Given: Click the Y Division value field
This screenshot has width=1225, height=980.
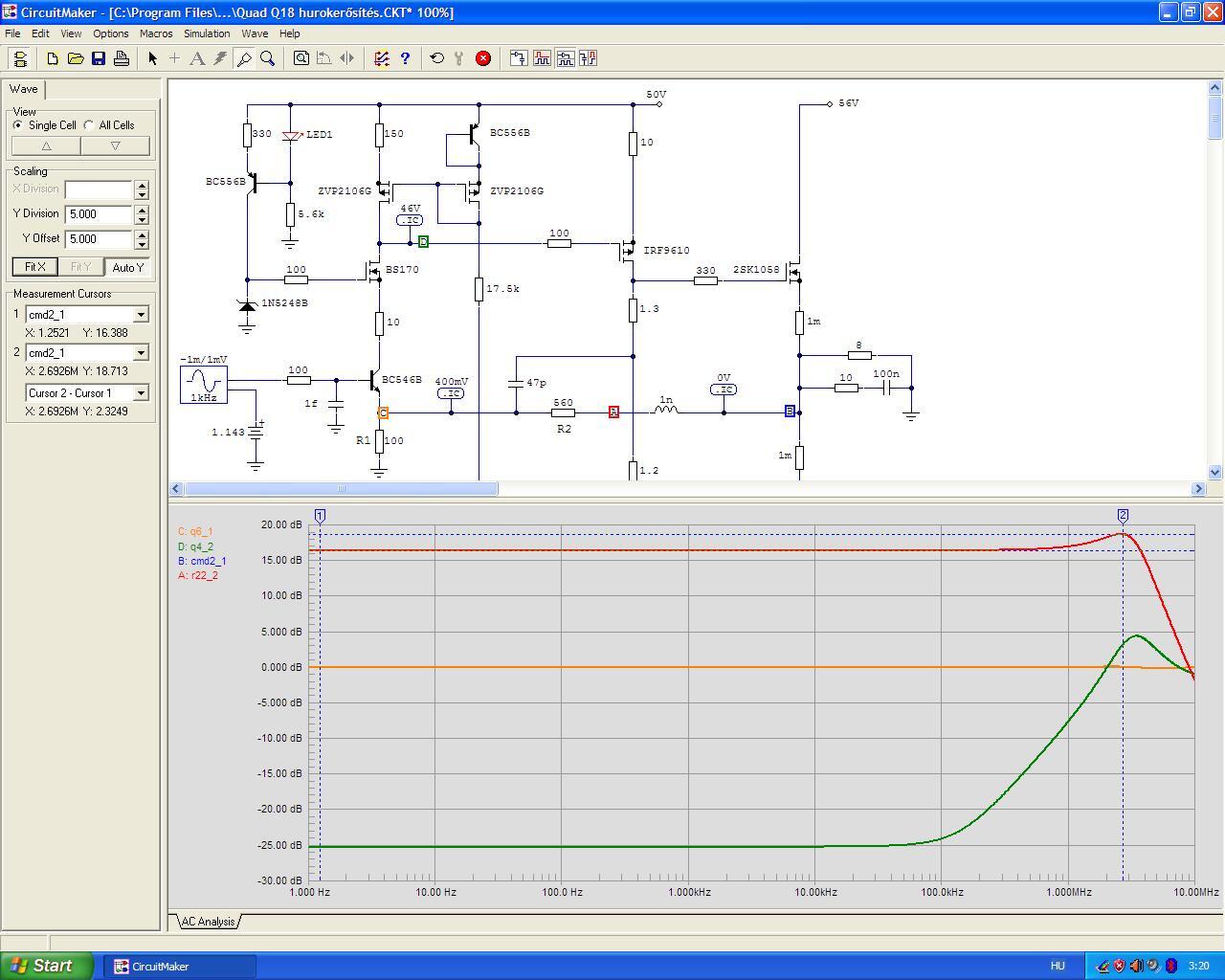Looking at the screenshot, I should coord(99,214).
